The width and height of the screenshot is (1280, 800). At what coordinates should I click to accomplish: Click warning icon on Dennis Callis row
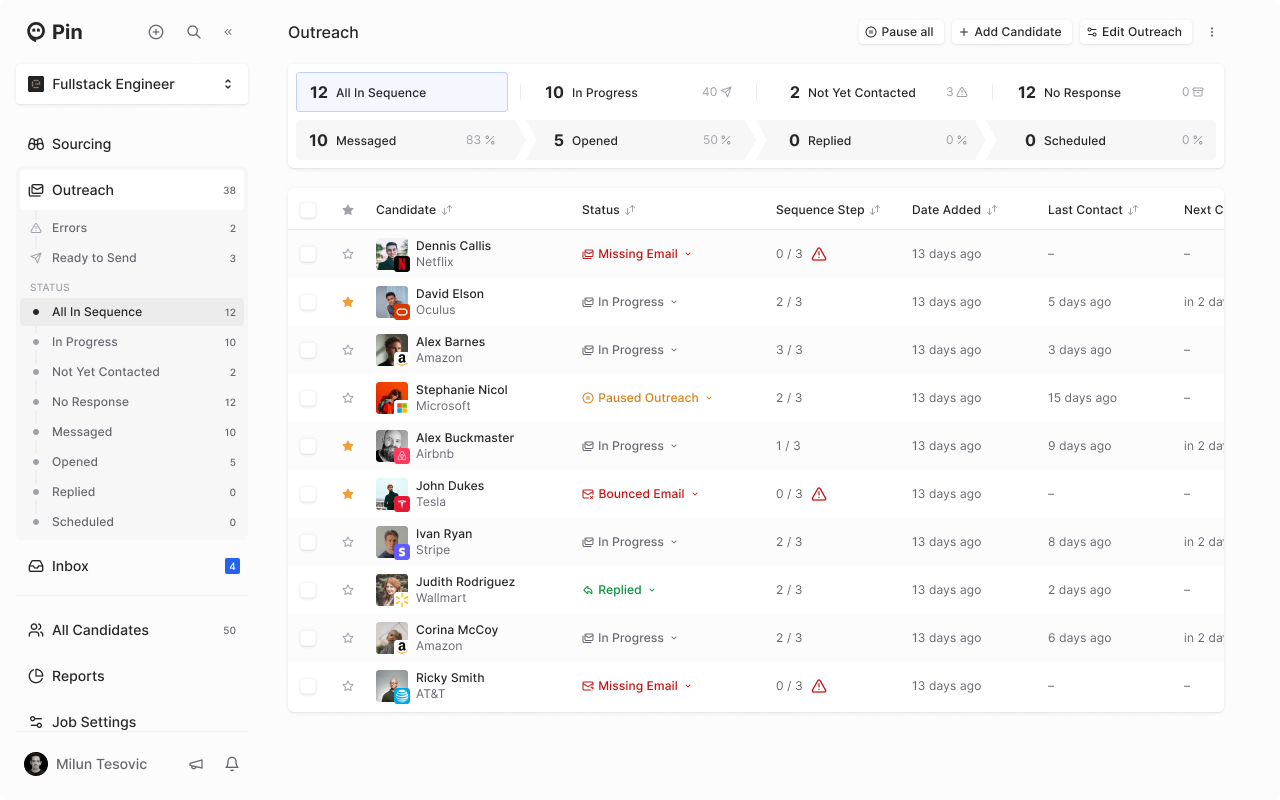[x=819, y=254]
